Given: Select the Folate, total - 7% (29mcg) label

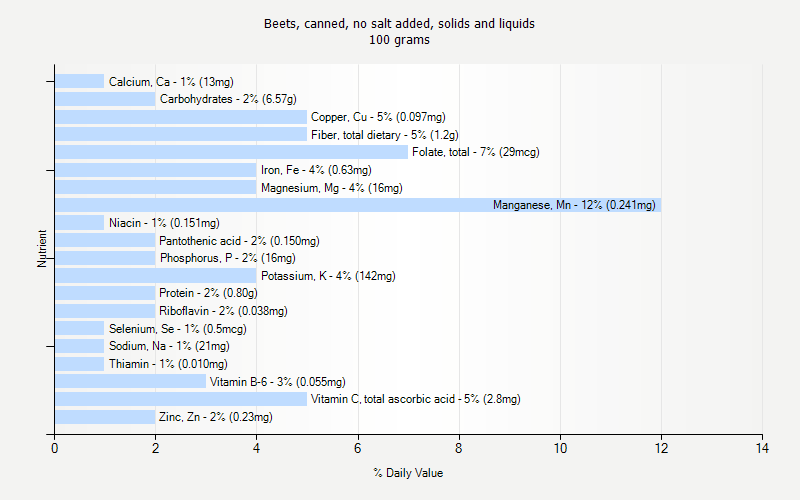Looking at the screenshot, I should 476,152.
